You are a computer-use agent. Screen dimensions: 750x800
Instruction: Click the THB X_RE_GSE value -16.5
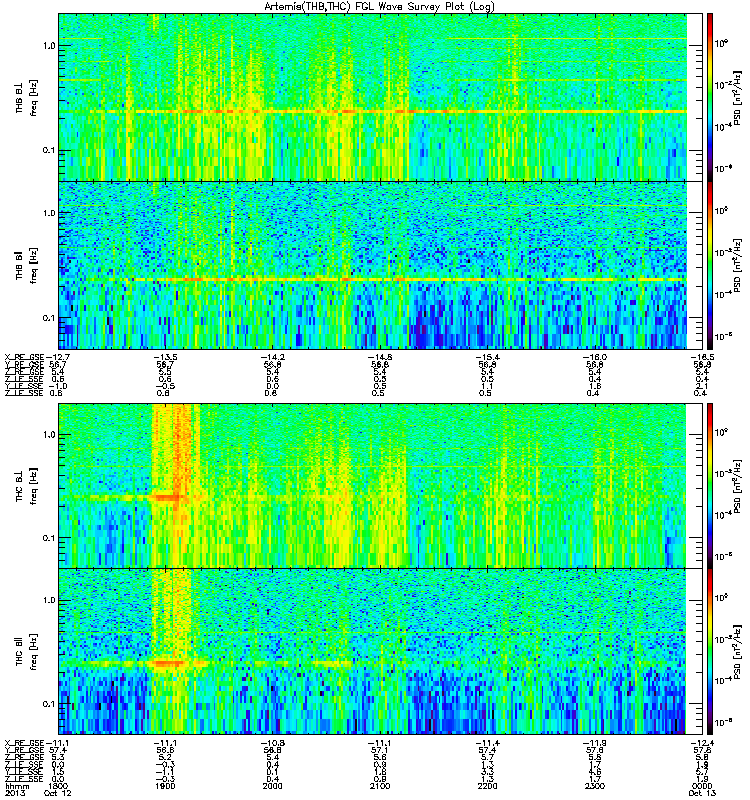click(x=702, y=357)
